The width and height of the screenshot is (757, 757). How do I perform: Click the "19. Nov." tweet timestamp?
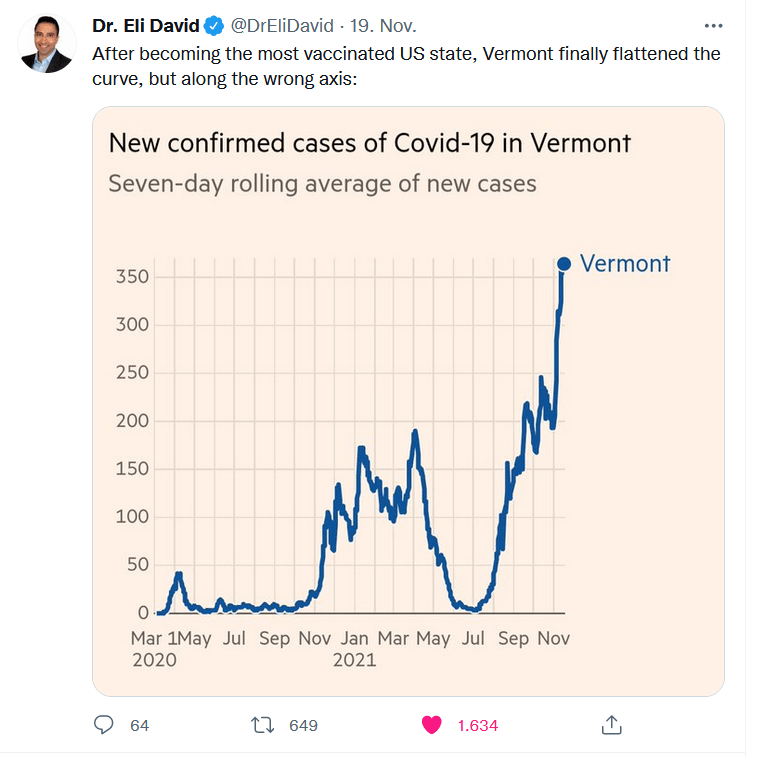tap(383, 26)
